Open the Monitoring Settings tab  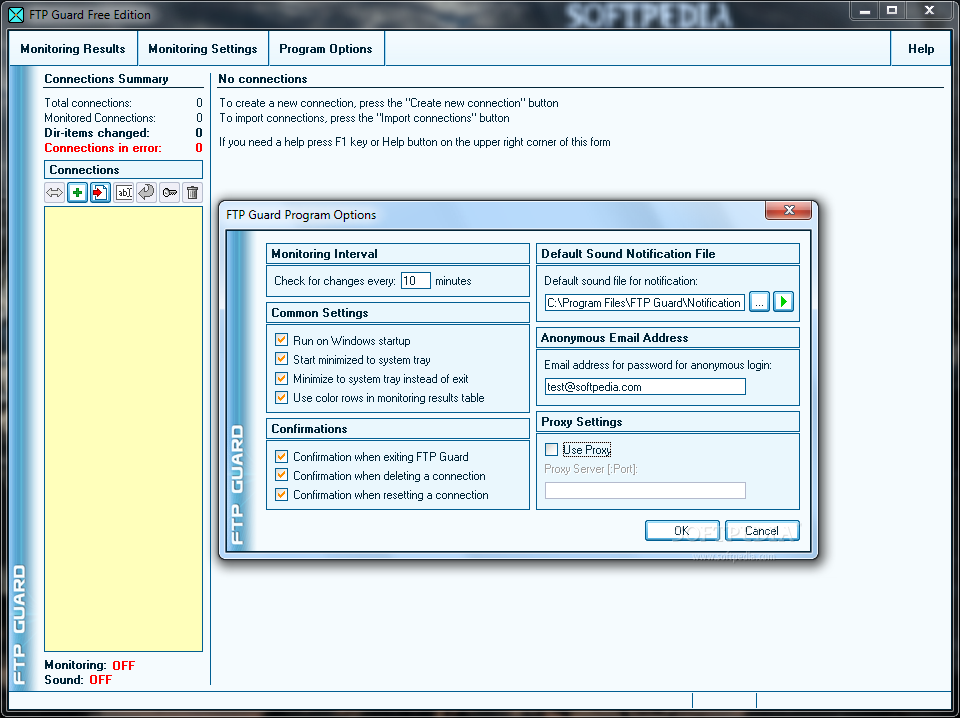pyautogui.click(x=203, y=49)
